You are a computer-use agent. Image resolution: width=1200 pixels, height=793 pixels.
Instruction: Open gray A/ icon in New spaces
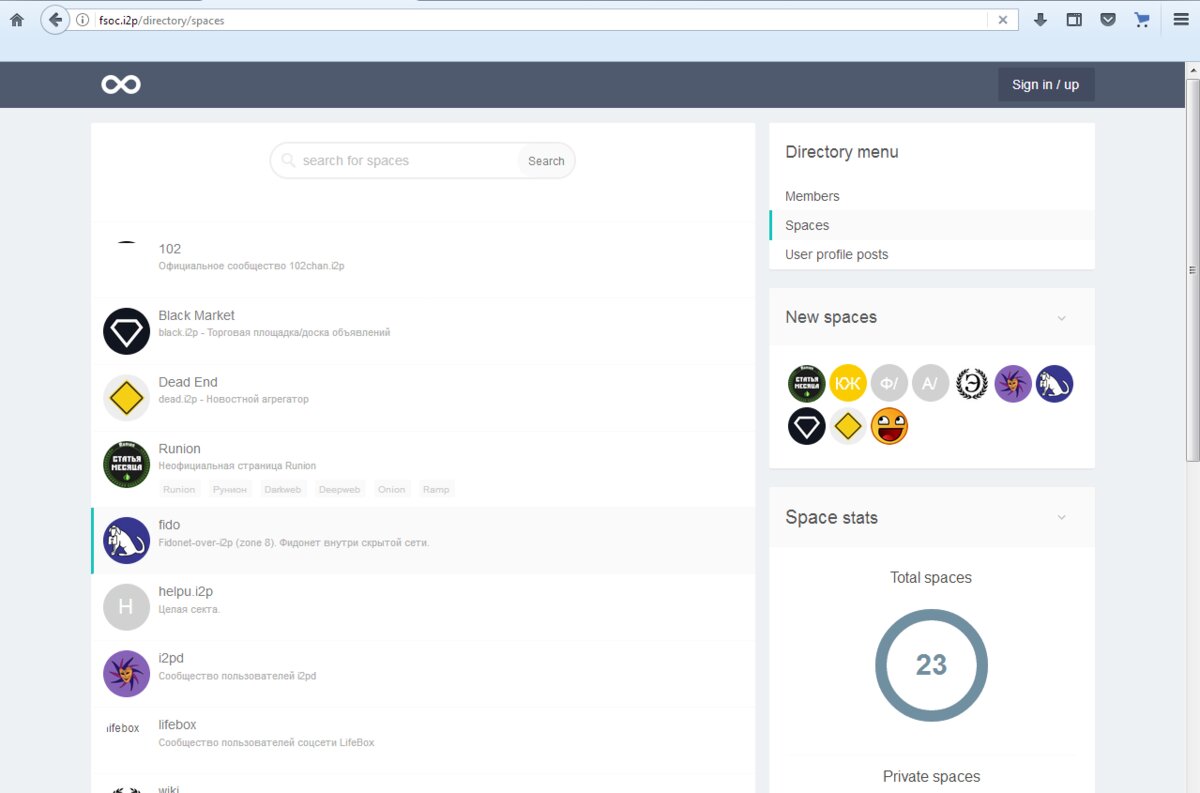click(x=930, y=384)
